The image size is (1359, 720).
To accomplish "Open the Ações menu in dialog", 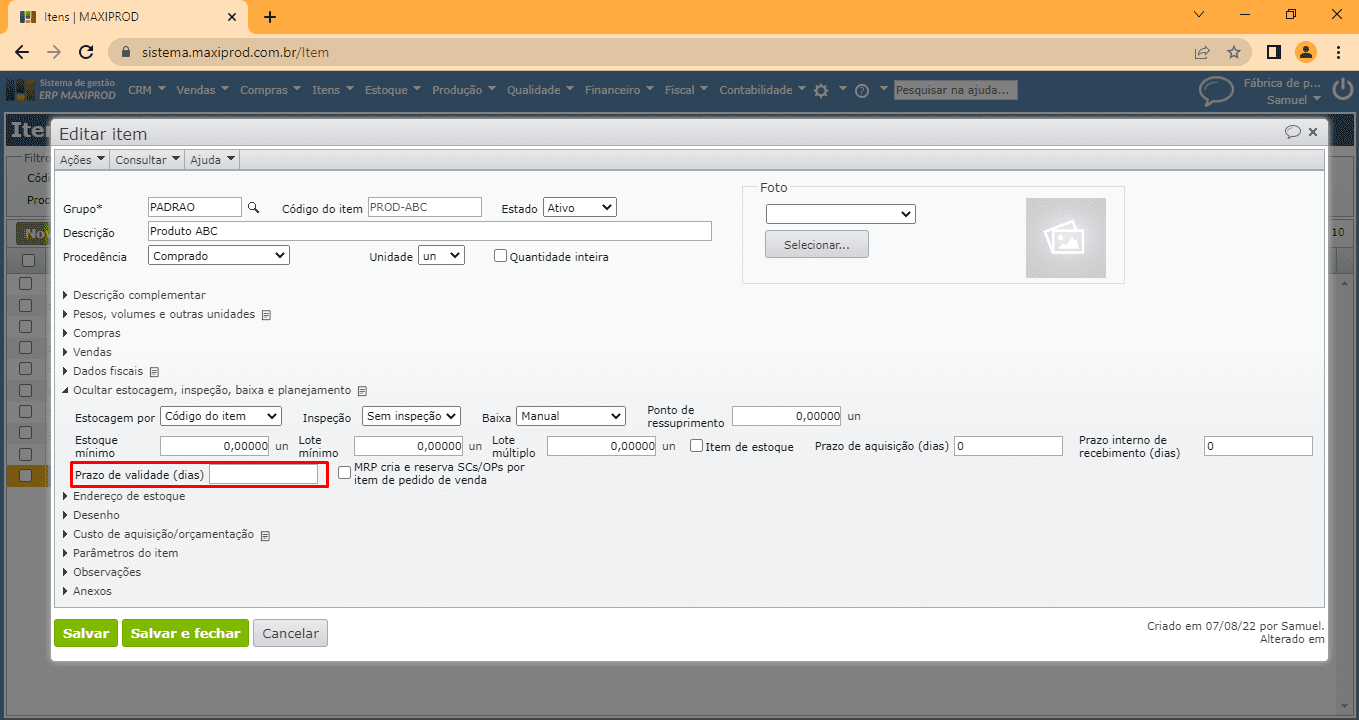I will pyautogui.click(x=82, y=159).
